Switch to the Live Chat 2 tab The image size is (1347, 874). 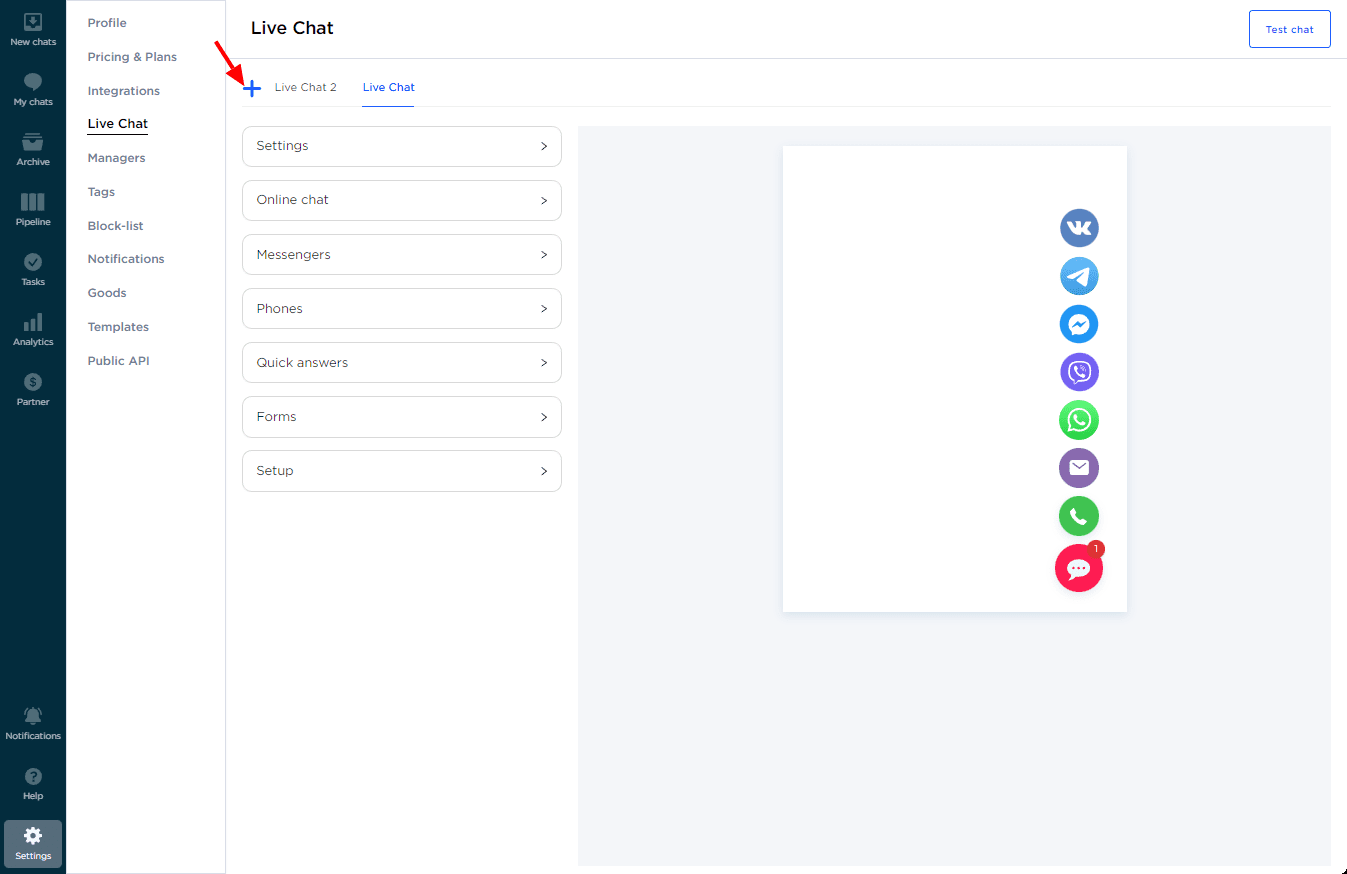[x=305, y=88]
